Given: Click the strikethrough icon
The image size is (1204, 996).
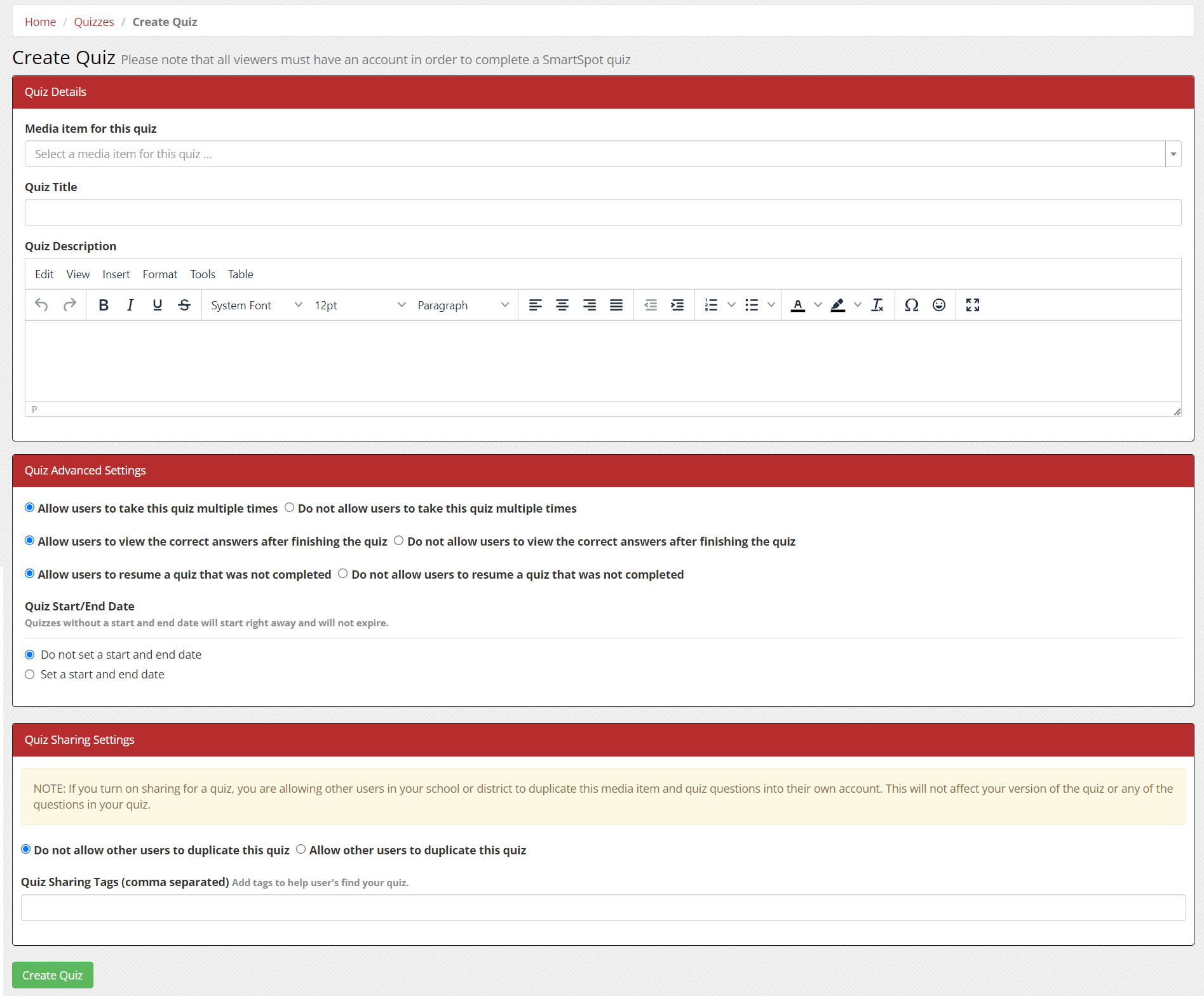Looking at the screenshot, I should (x=184, y=305).
